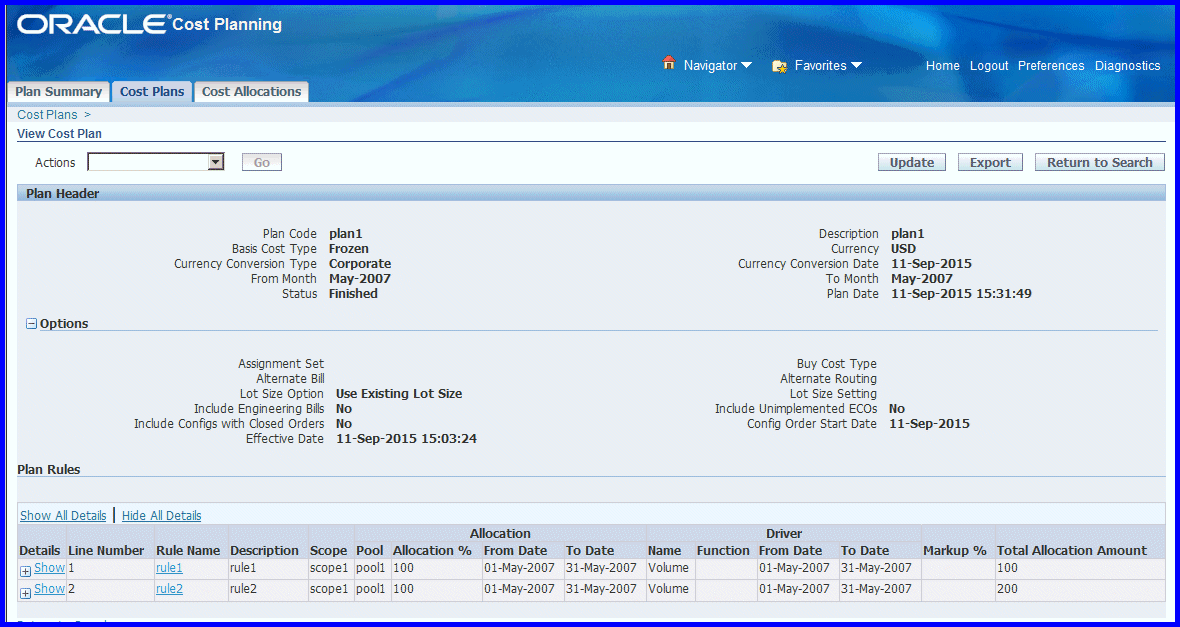Select the Cost Plans tab

[152, 92]
